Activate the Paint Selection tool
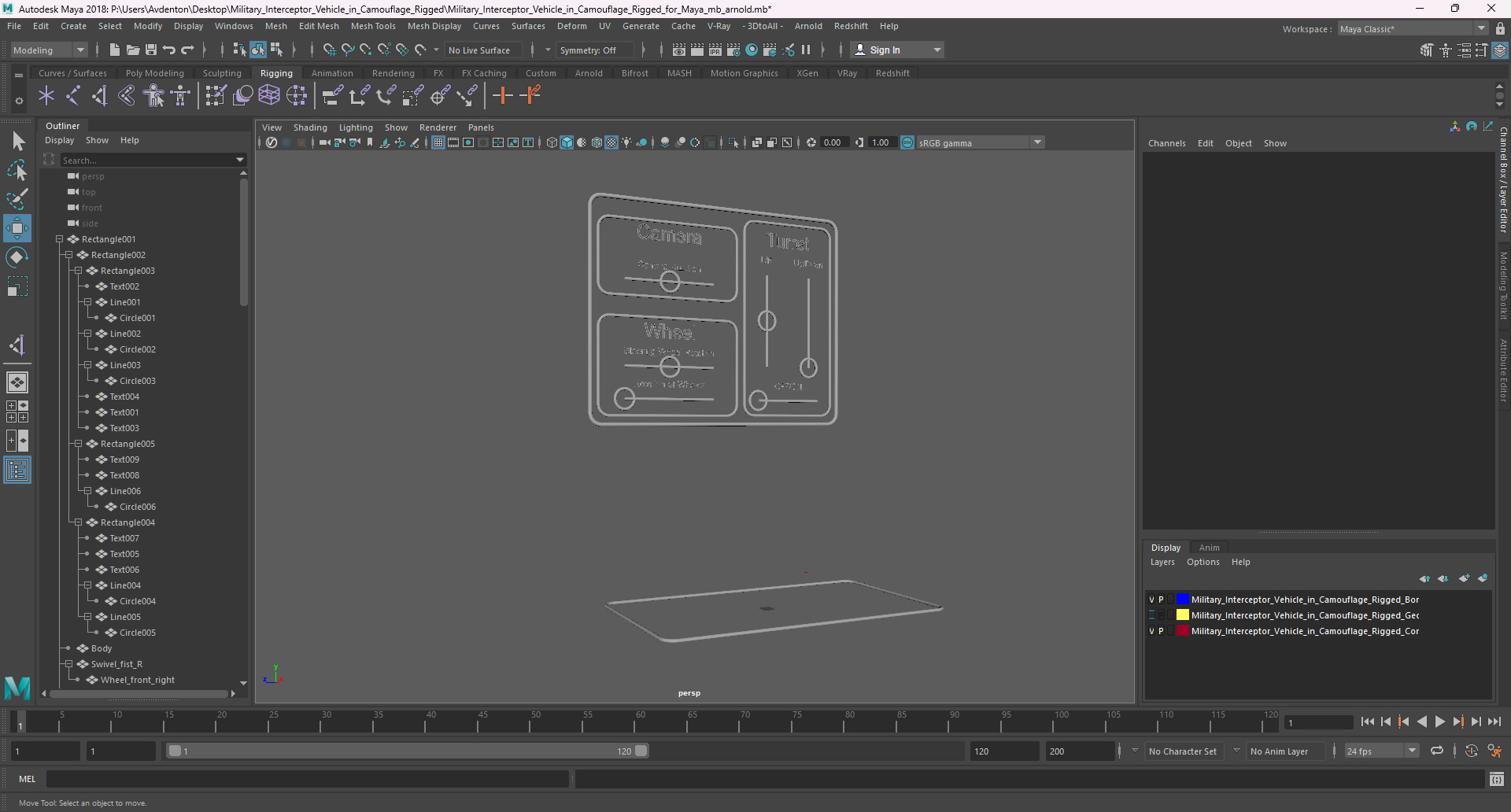 17,198
